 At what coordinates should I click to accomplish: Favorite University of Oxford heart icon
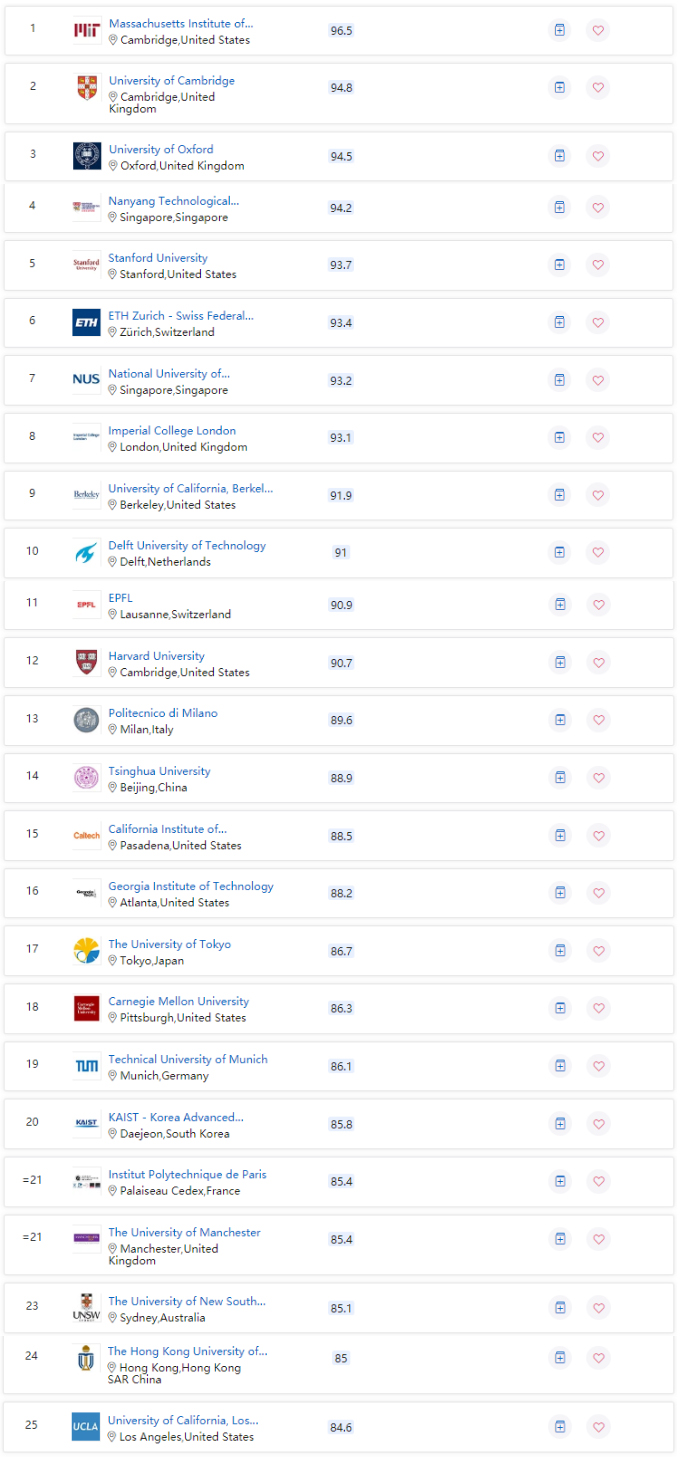point(598,156)
